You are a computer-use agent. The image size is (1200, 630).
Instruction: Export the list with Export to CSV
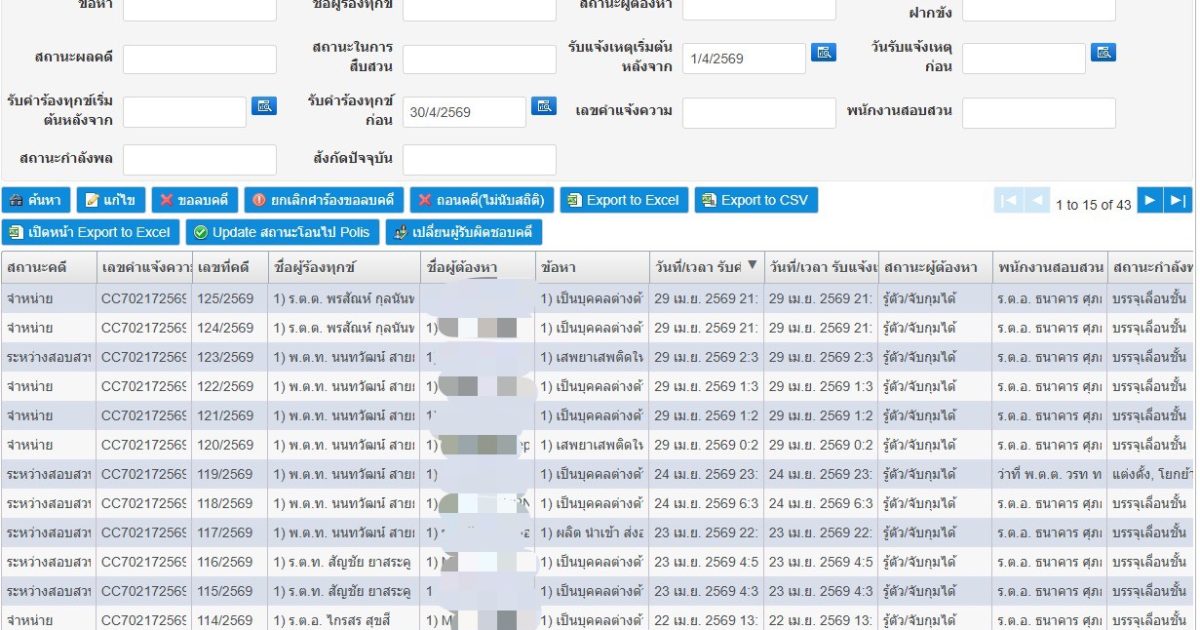755,200
